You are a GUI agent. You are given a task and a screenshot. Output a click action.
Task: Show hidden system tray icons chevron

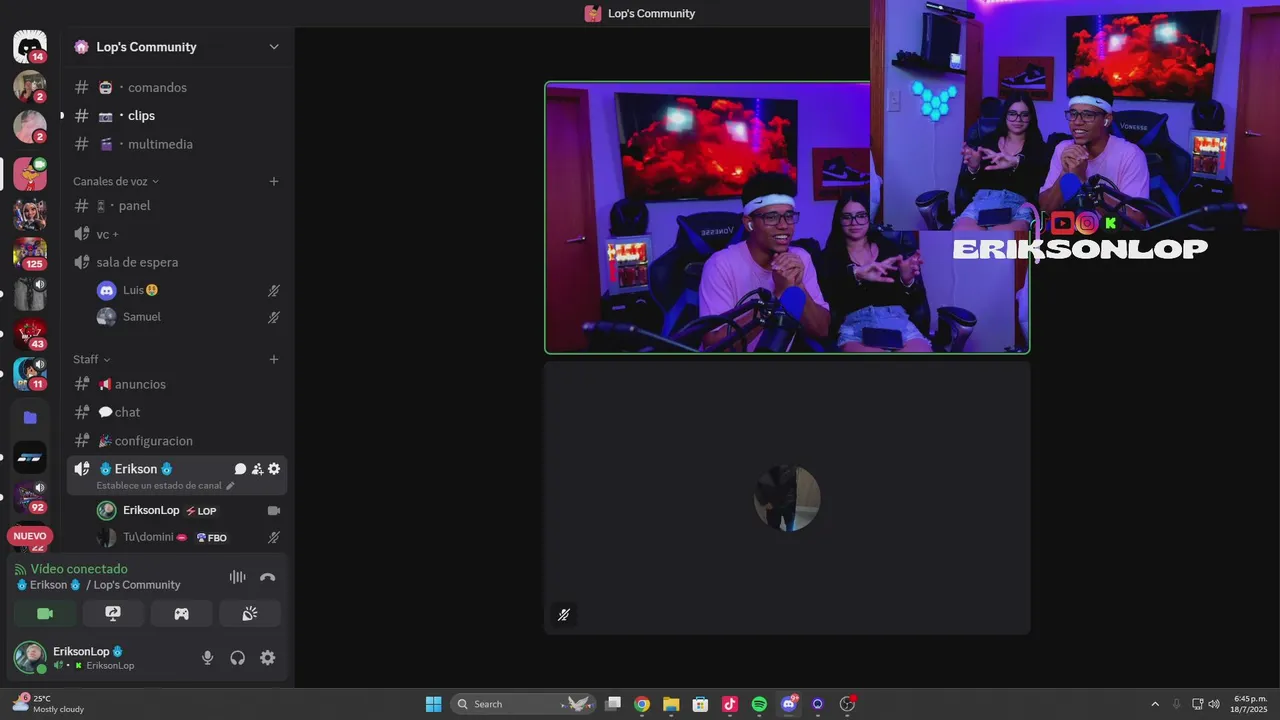coord(1155,704)
